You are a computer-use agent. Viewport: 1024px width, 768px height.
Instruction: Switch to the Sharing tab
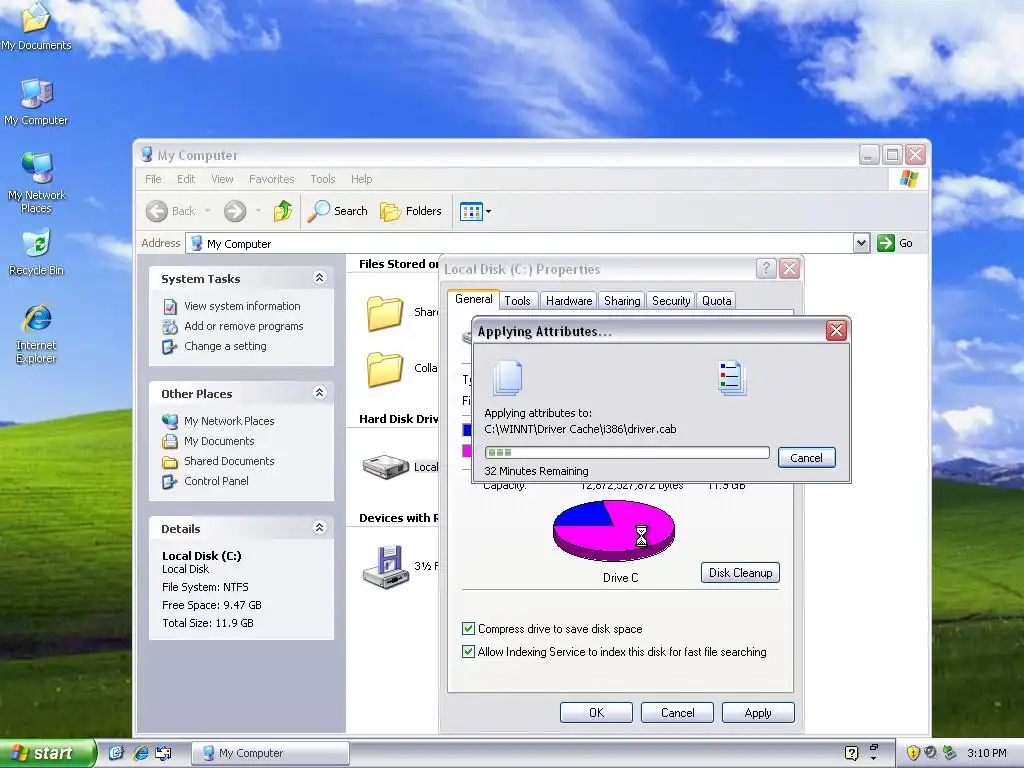[x=622, y=300]
